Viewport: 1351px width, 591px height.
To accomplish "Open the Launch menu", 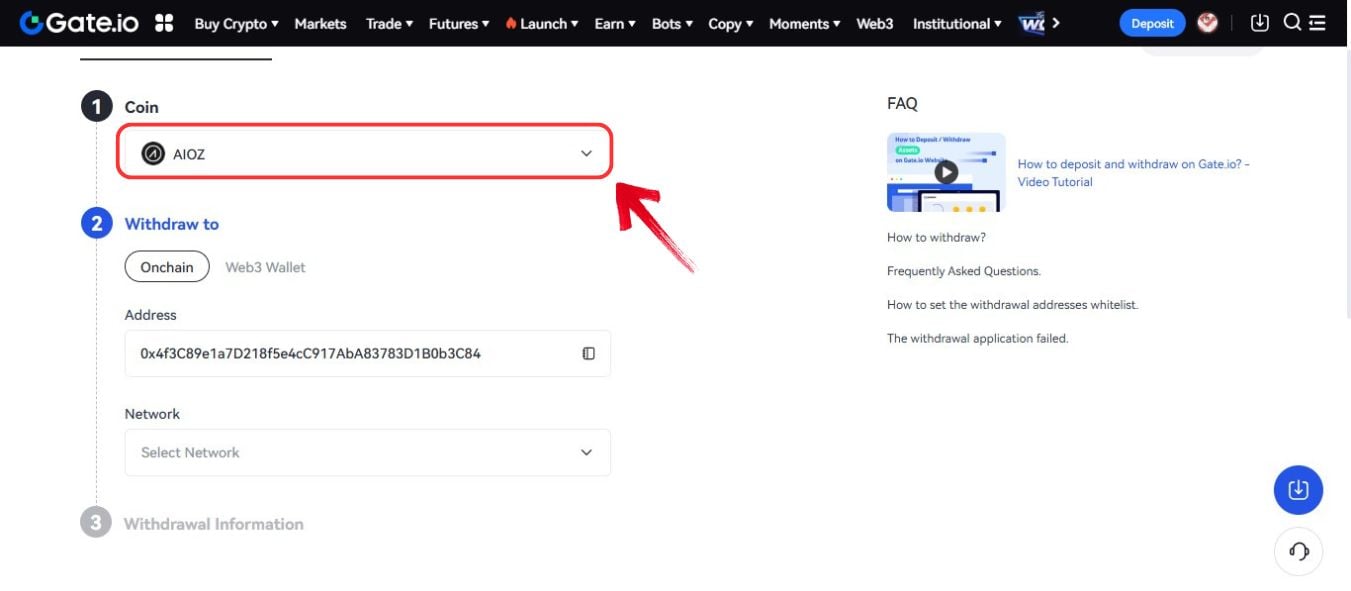I will (541, 23).
